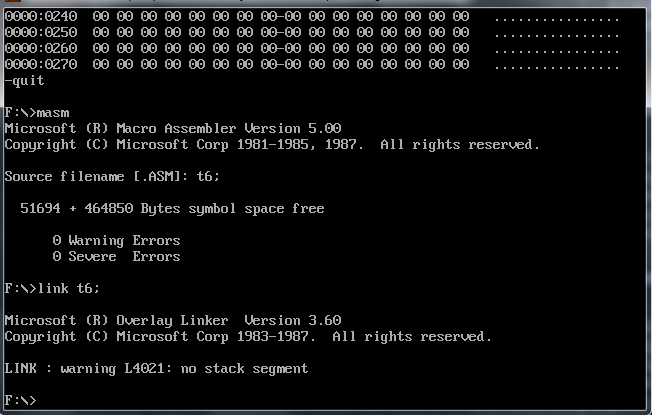Image resolution: width=652 pixels, height=415 pixels.
Task: Click the 1981-1985, 1987 Microsoft copyright line
Action: click(x=272, y=145)
